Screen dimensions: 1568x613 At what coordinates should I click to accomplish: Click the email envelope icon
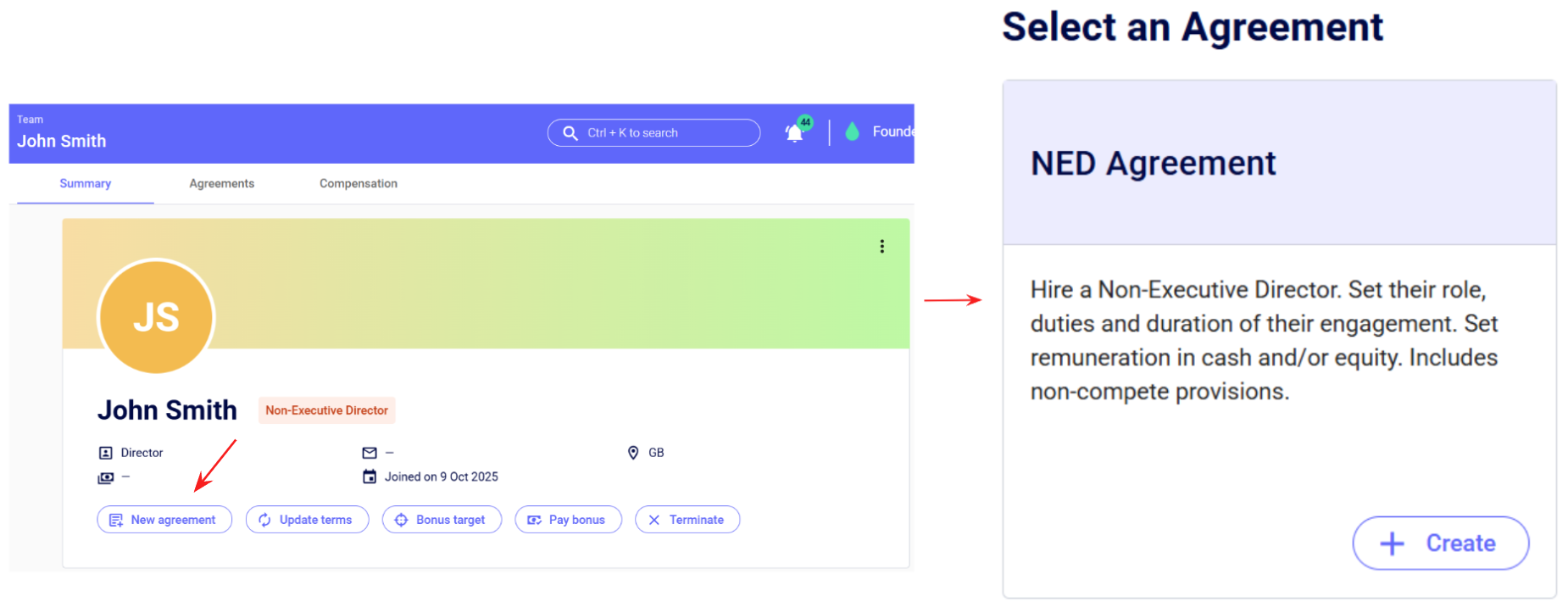click(x=370, y=453)
